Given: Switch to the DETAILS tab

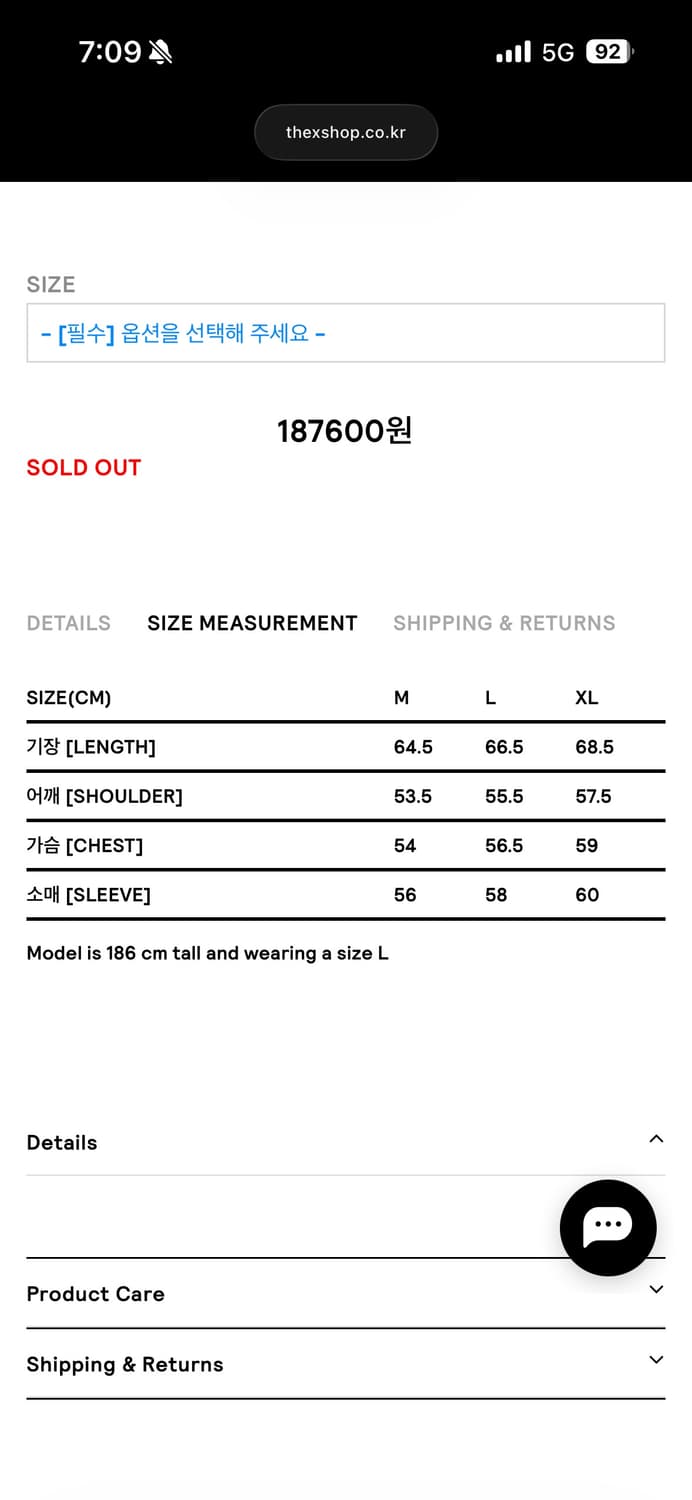Looking at the screenshot, I should pyautogui.click(x=68, y=623).
